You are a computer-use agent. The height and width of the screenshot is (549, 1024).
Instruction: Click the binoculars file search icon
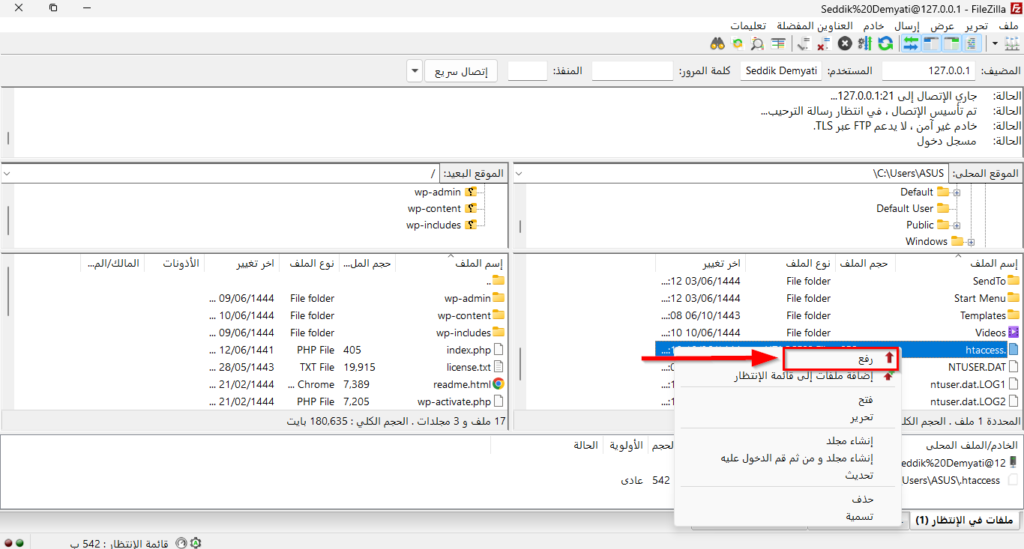click(717, 44)
